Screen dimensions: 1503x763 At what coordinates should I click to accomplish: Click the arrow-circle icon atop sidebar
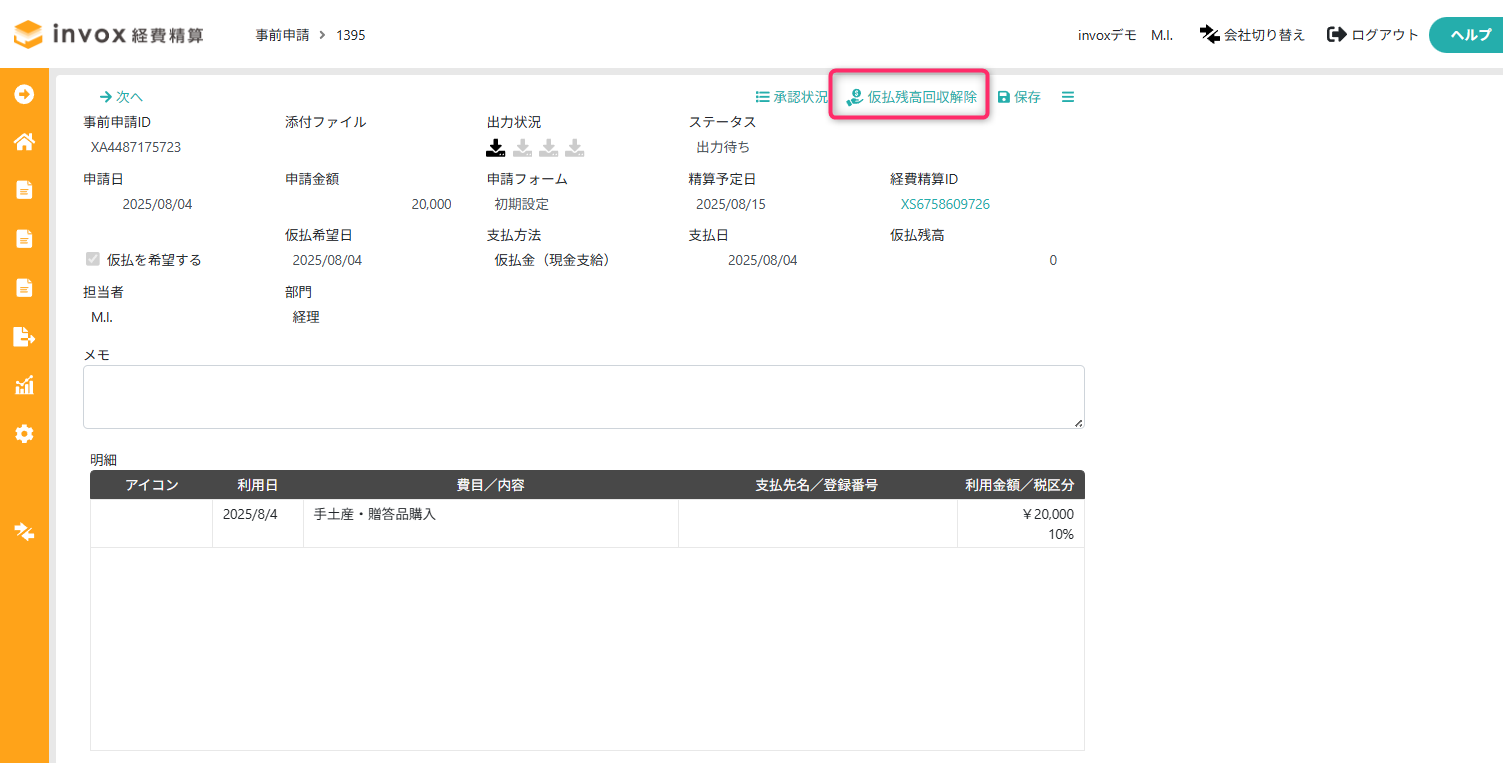tap(24, 94)
